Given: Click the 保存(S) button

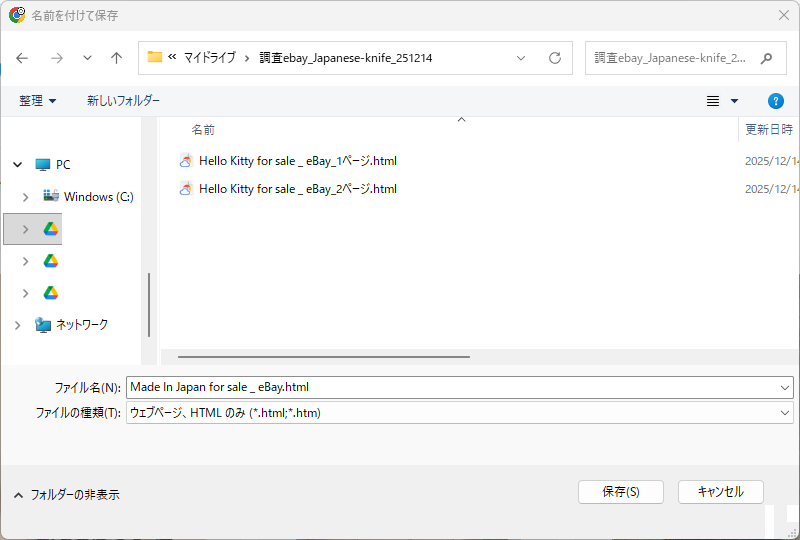Looking at the screenshot, I should [x=620, y=492].
